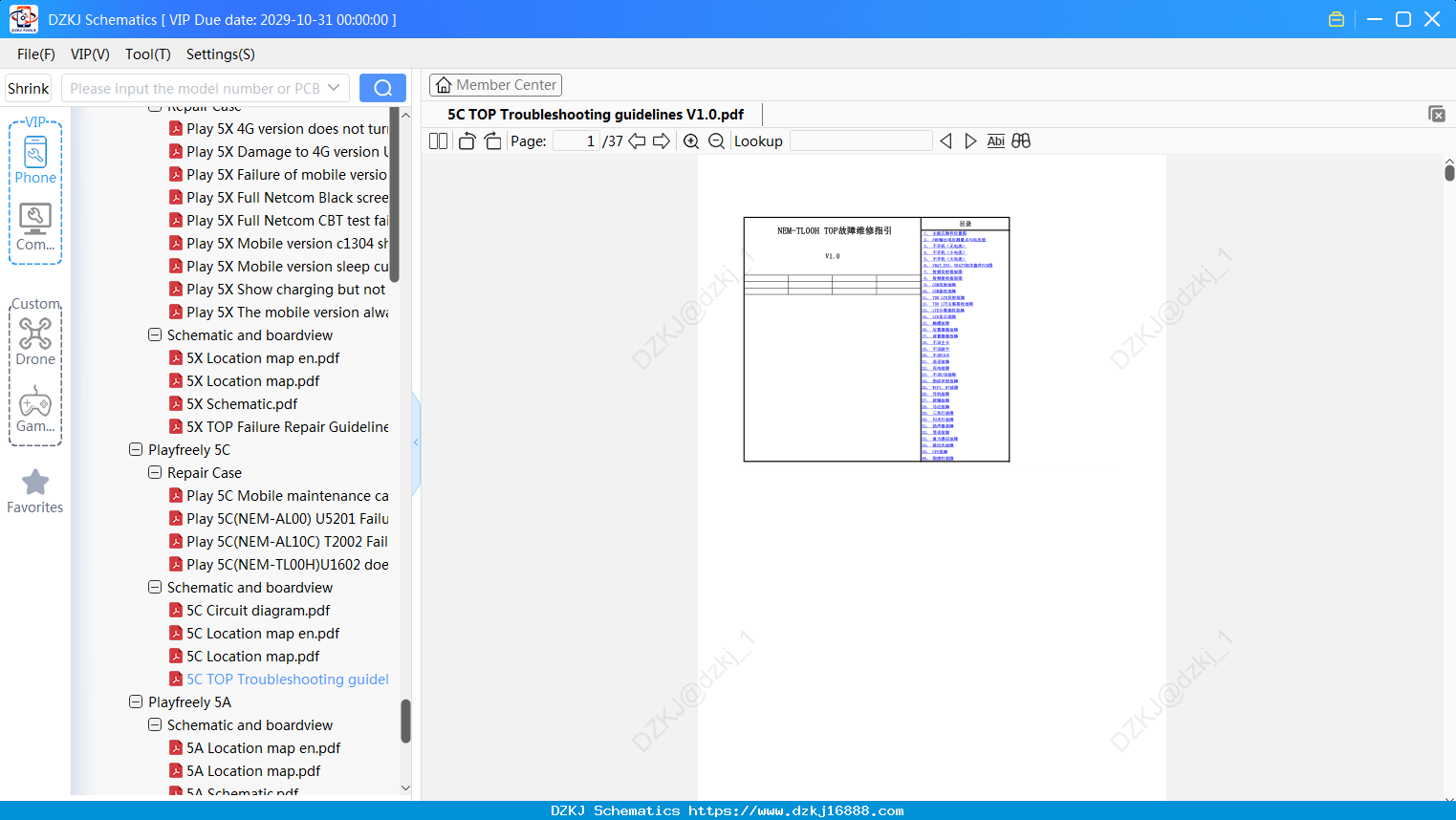Toggle Abi match-case search option
The width and height of the screenshot is (1456, 820).
[x=995, y=140]
